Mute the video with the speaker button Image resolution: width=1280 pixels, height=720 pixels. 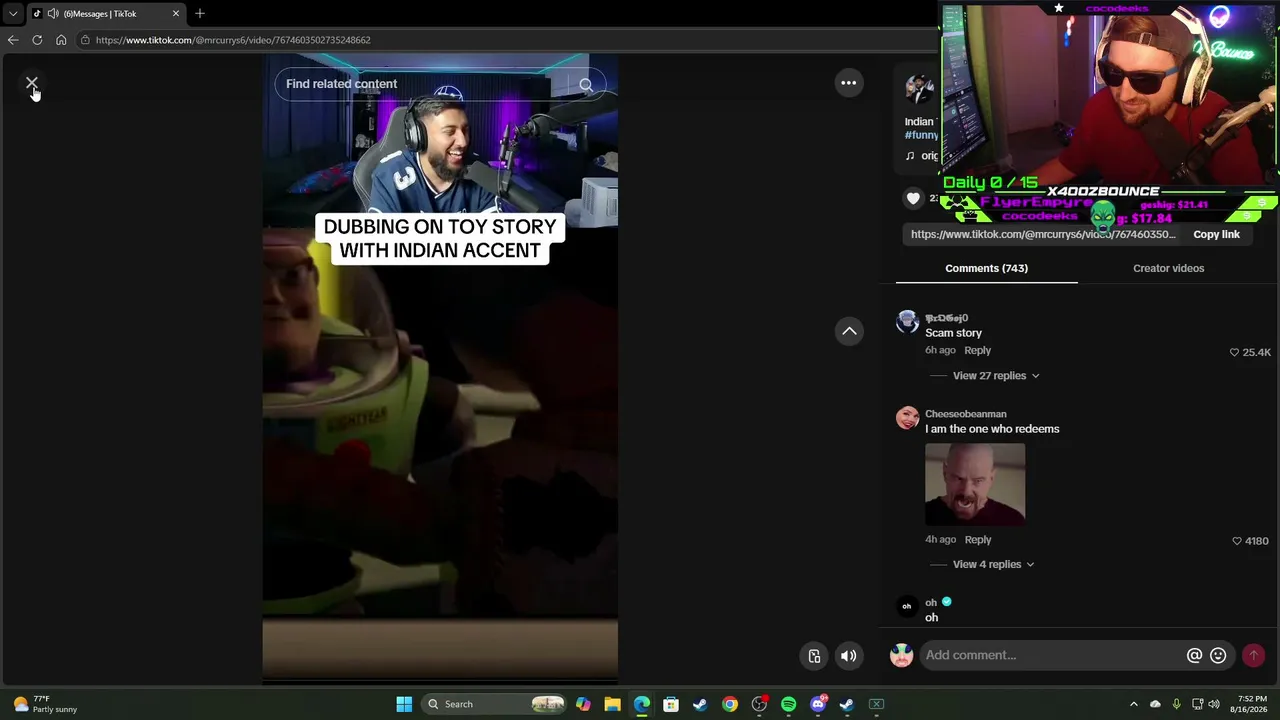pos(848,656)
